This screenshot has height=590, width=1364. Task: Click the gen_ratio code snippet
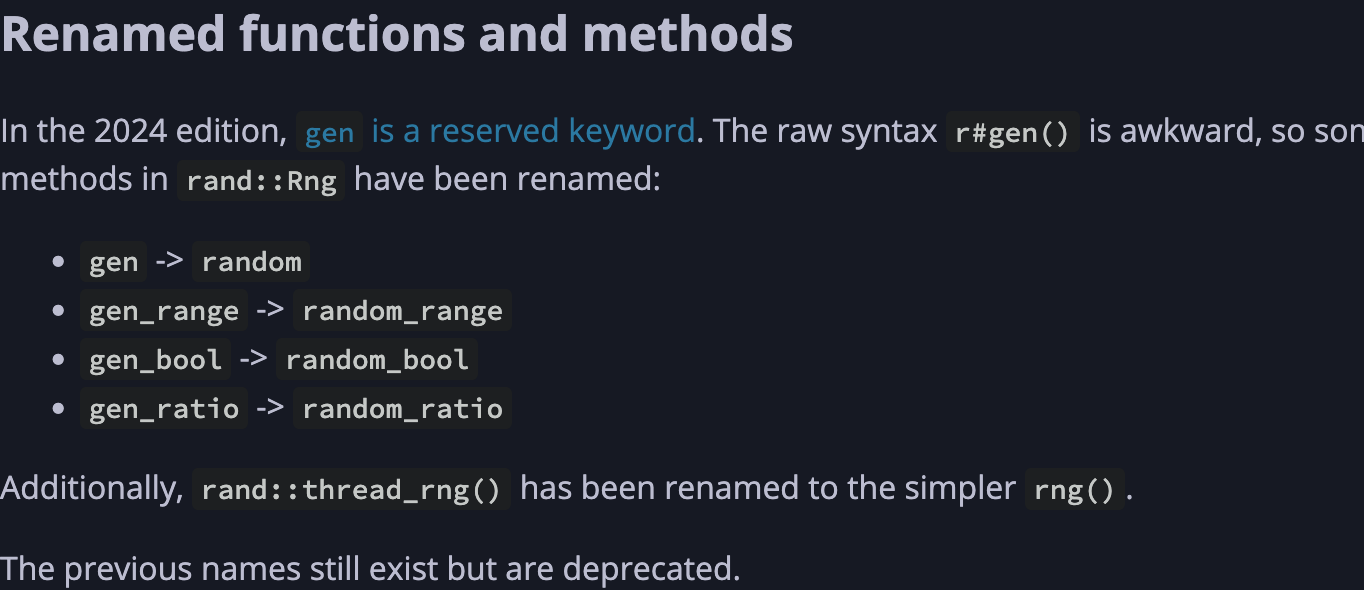(163, 409)
